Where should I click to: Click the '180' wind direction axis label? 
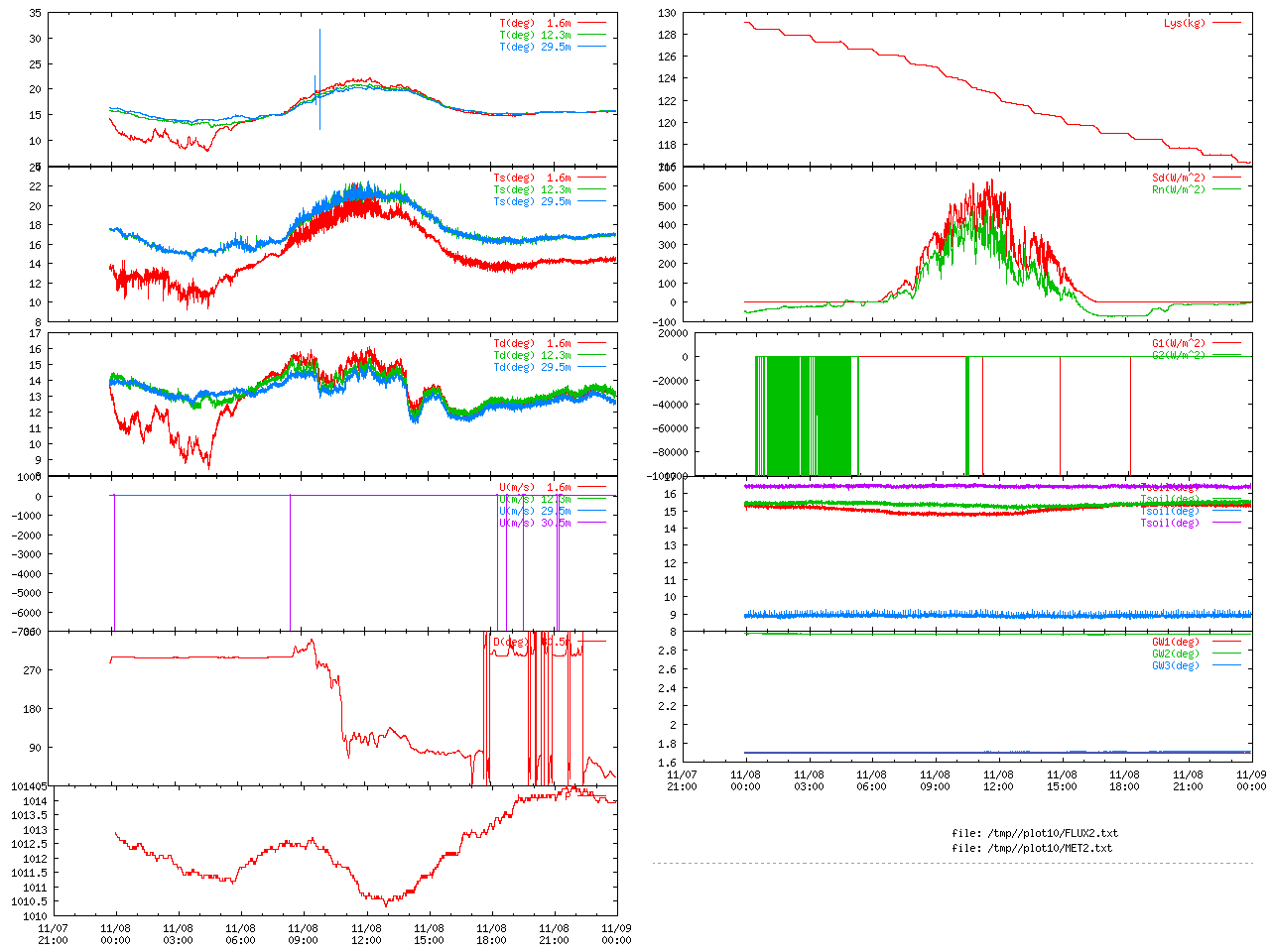coord(33,710)
